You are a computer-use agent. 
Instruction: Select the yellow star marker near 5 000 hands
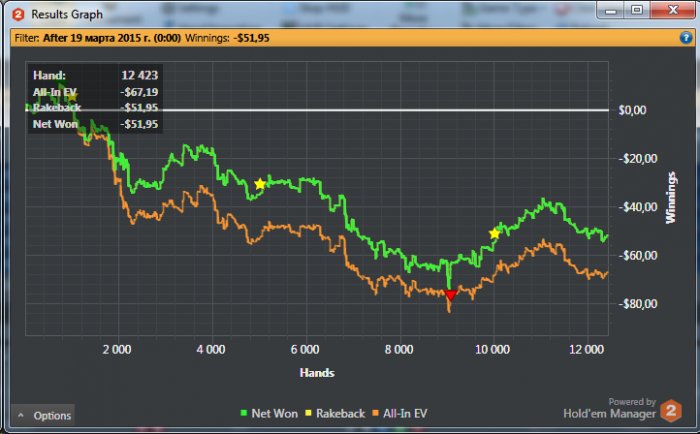[x=260, y=184]
